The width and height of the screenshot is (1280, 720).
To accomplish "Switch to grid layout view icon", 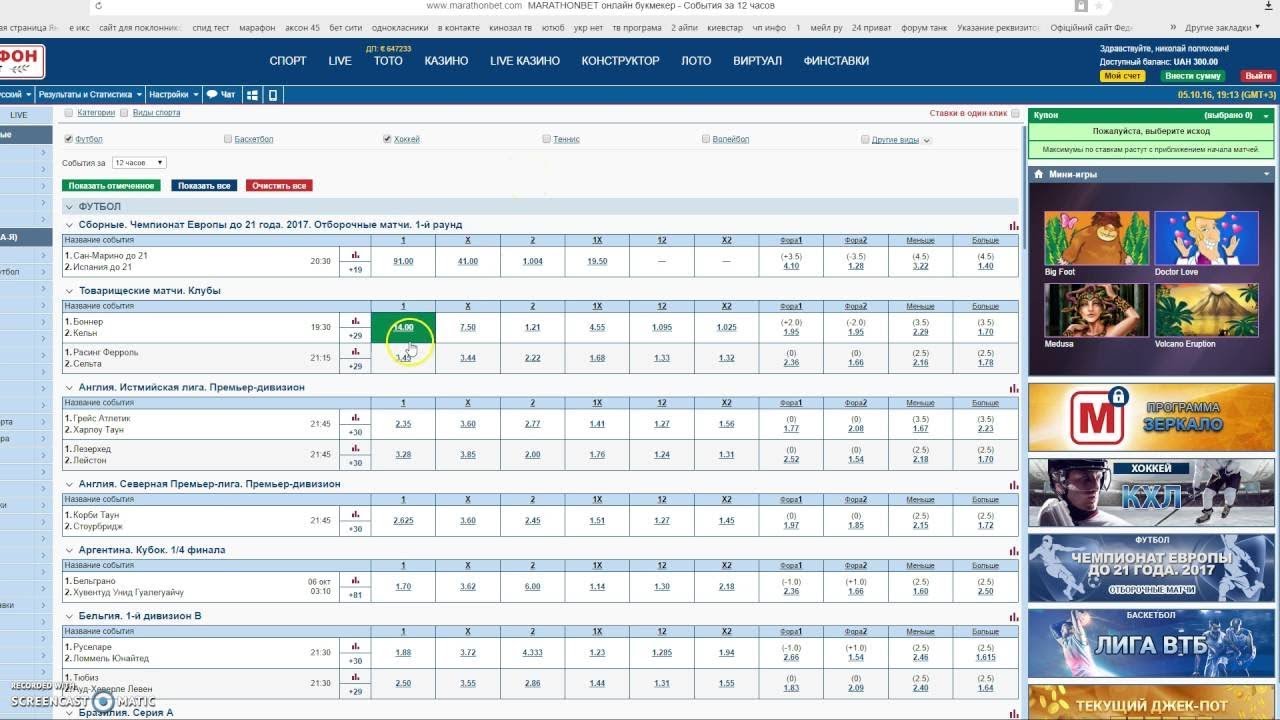I will pos(252,94).
